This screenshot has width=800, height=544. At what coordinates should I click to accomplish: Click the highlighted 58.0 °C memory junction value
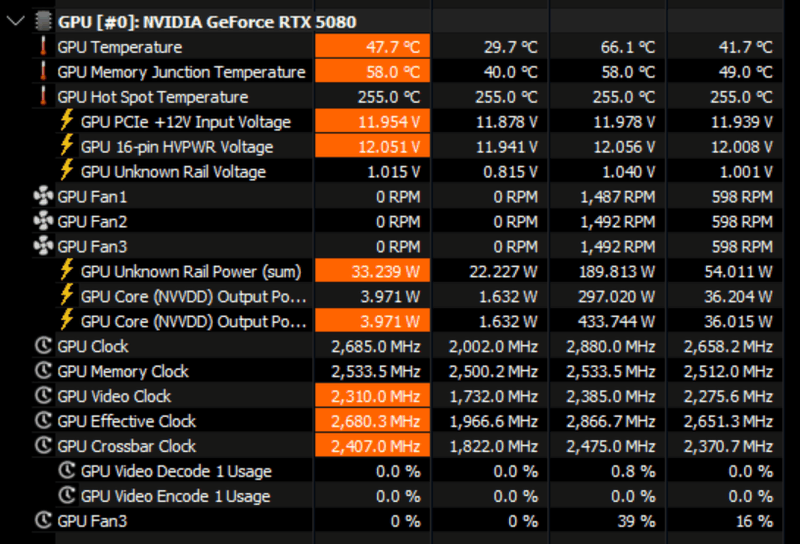click(372, 71)
